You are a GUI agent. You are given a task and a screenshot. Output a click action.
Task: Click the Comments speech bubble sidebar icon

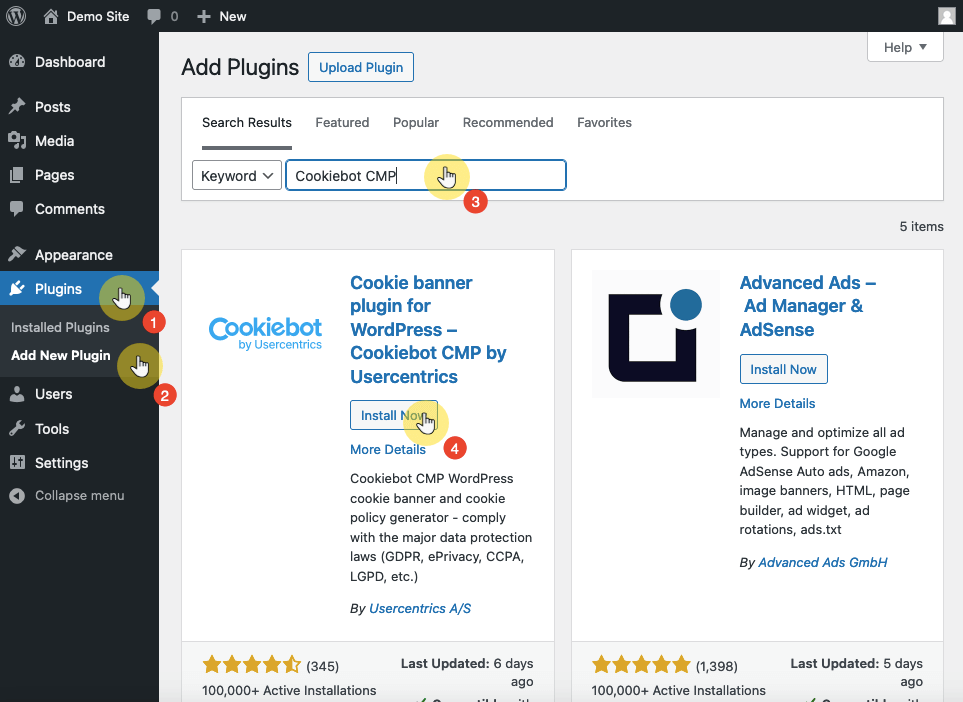[17, 209]
